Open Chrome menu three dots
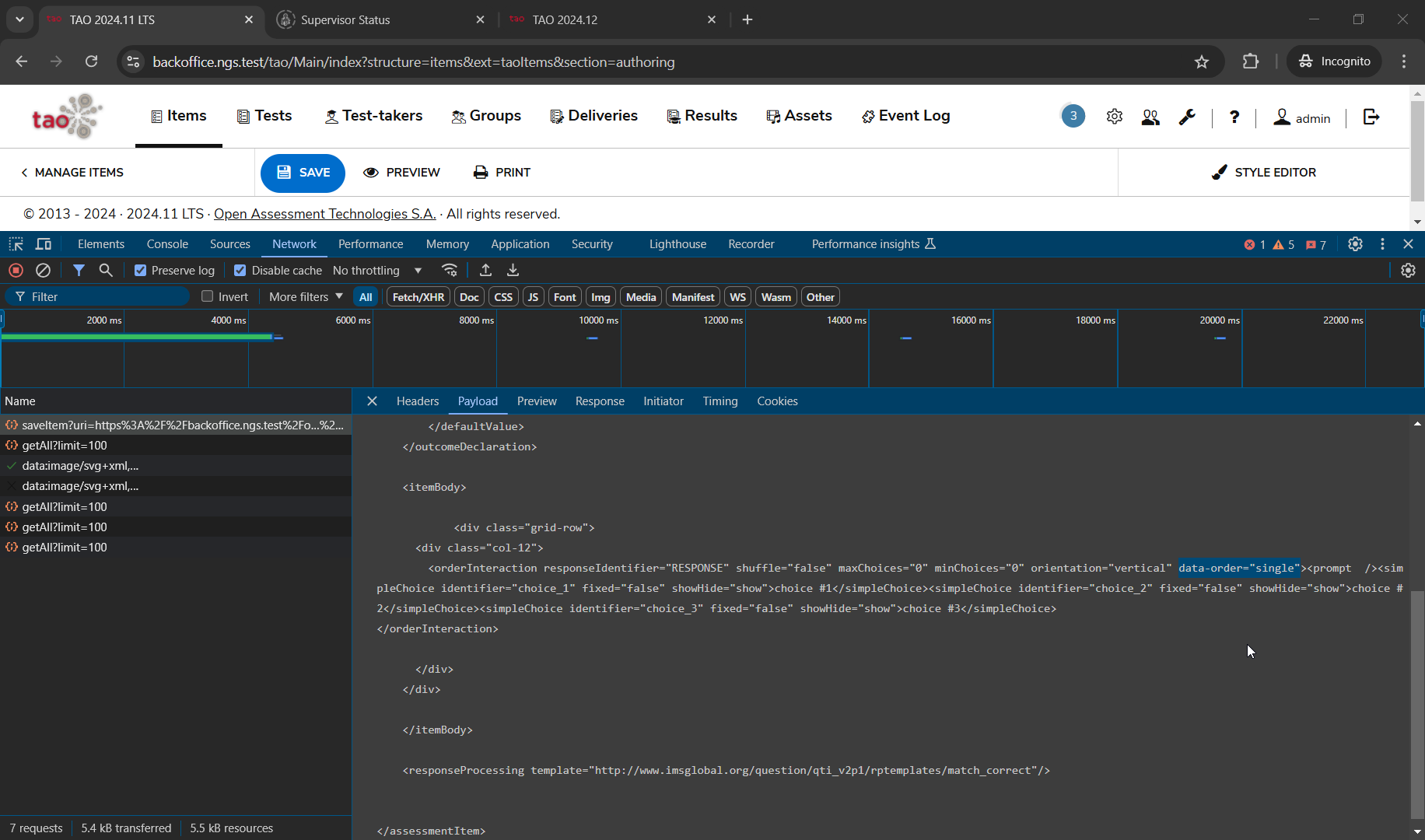 1404,61
